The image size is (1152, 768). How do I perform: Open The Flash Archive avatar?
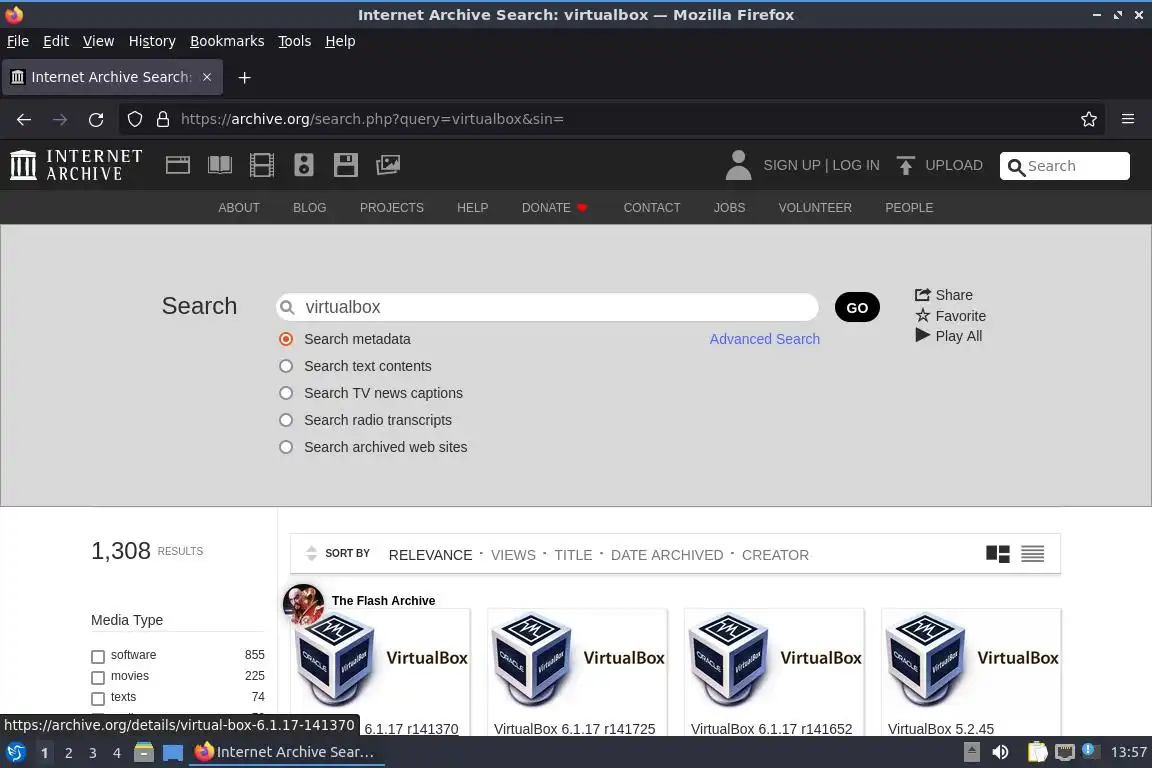coord(303,604)
